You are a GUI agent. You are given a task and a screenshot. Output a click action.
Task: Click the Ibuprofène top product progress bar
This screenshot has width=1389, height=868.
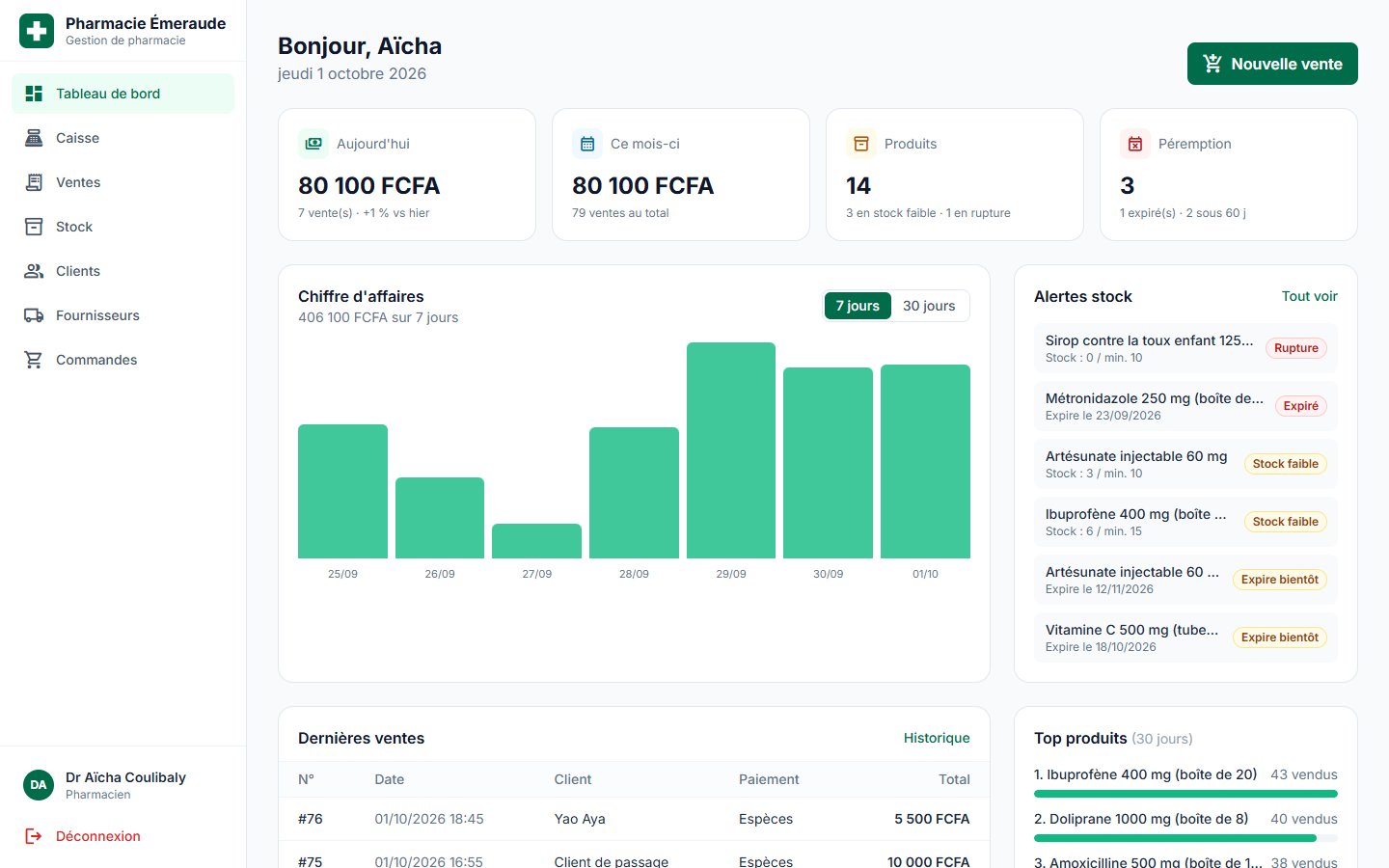(x=1185, y=794)
